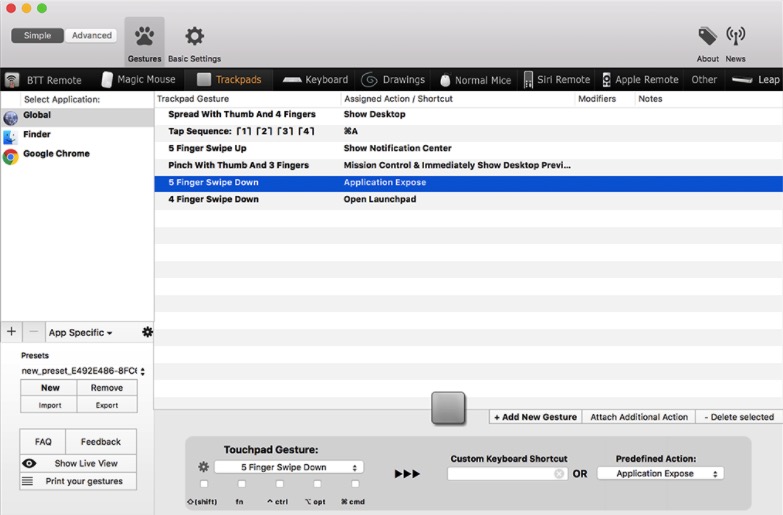Enable the fn modifier checkbox
This screenshot has width=783, height=515.
tap(242, 484)
